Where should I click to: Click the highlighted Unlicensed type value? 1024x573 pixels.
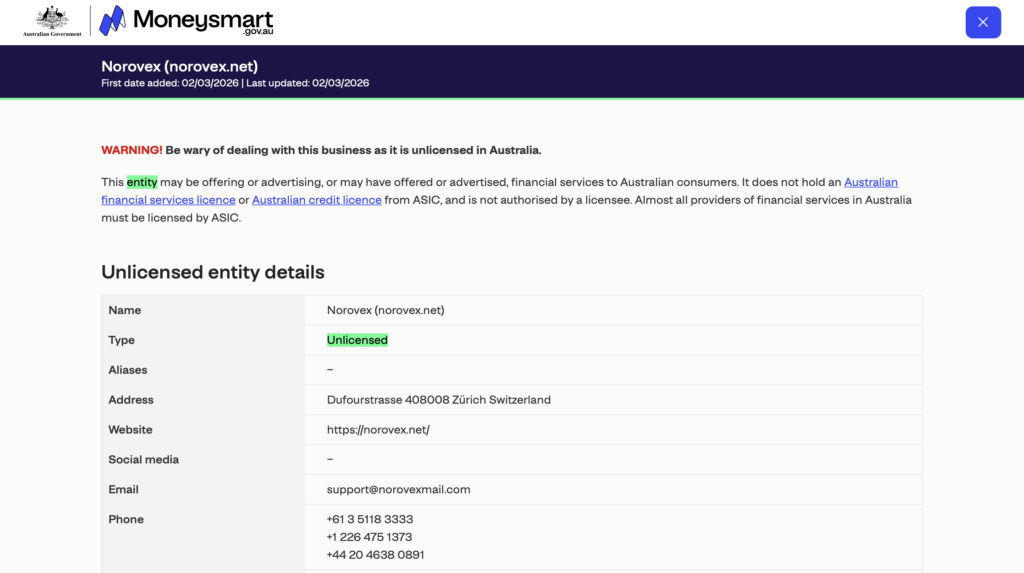click(357, 340)
